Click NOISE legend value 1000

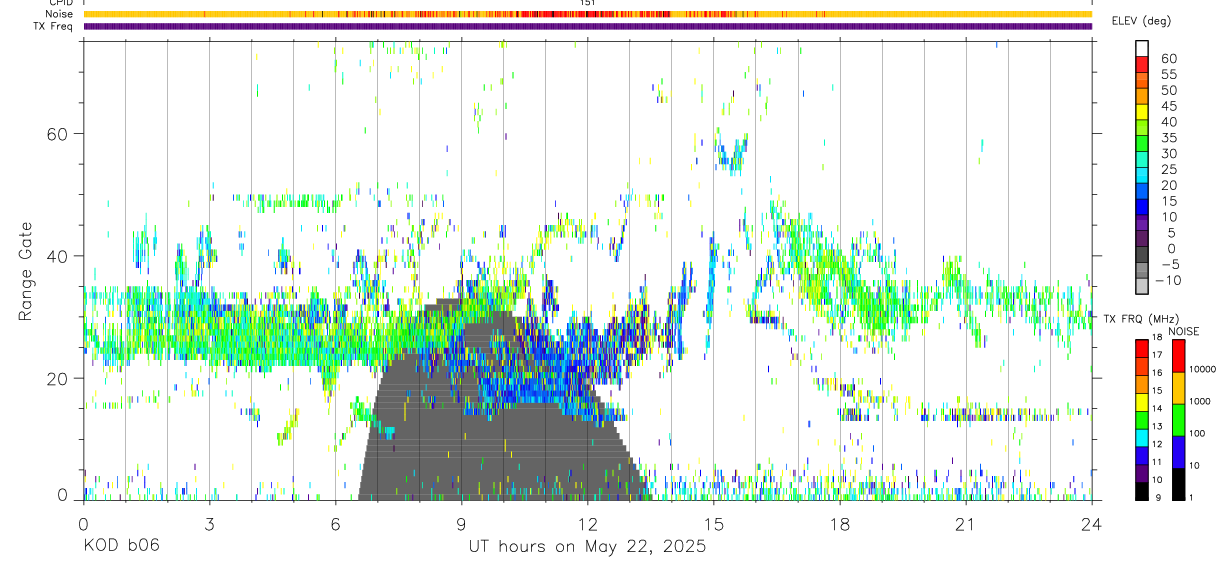tap(1201, 401)
